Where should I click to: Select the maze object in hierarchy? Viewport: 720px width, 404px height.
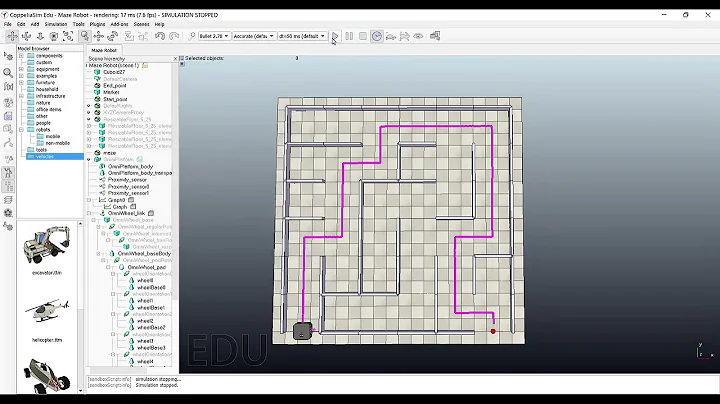click(110, 153)
